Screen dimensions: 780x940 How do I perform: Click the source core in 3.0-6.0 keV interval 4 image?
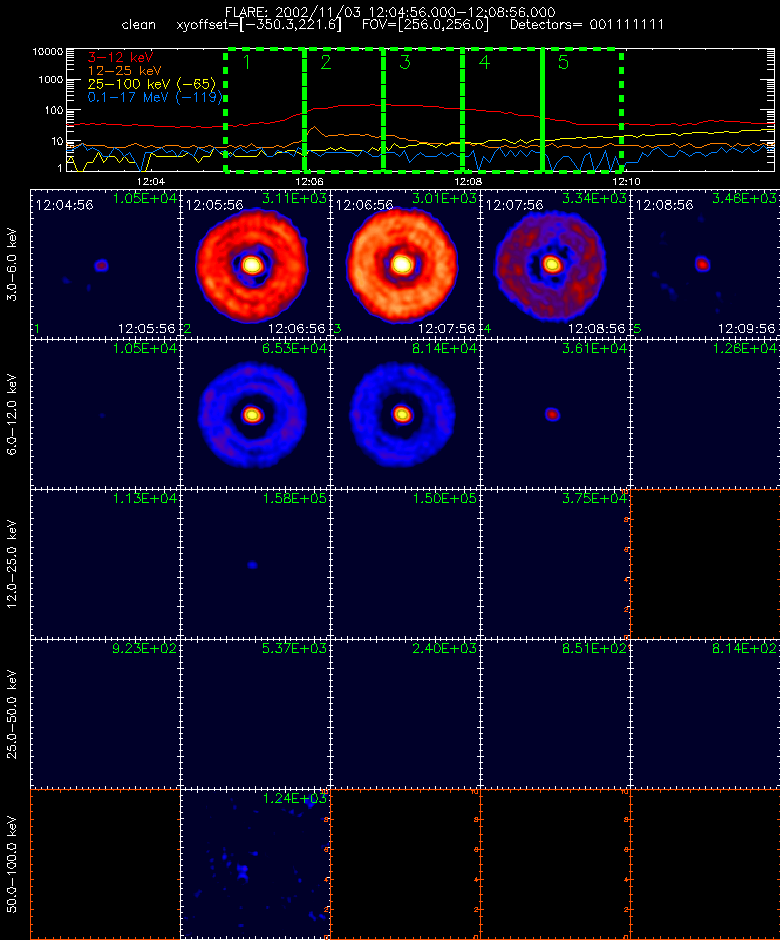[x=552, y=264]
